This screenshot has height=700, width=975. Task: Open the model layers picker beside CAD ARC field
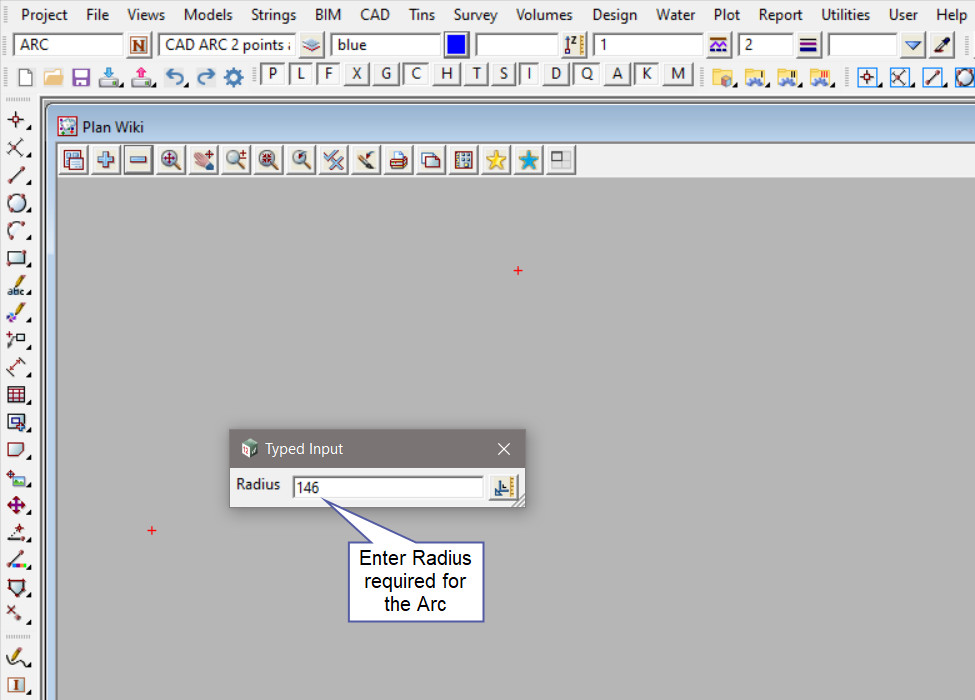tap(312, 45)
